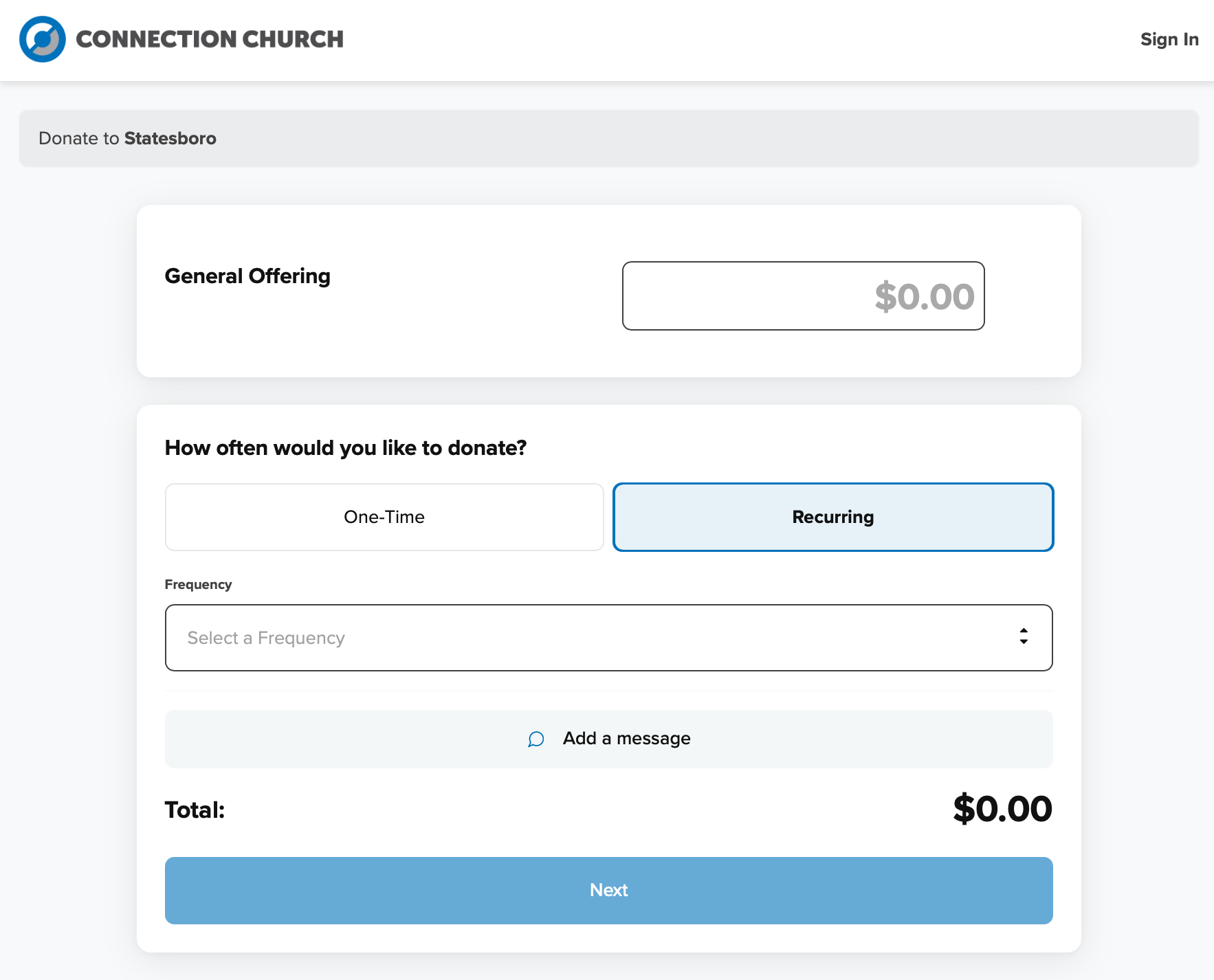Click the $0.00 placeholder in the offering box
This screenshot has height=980, width=1214.
tap(924, 297)
